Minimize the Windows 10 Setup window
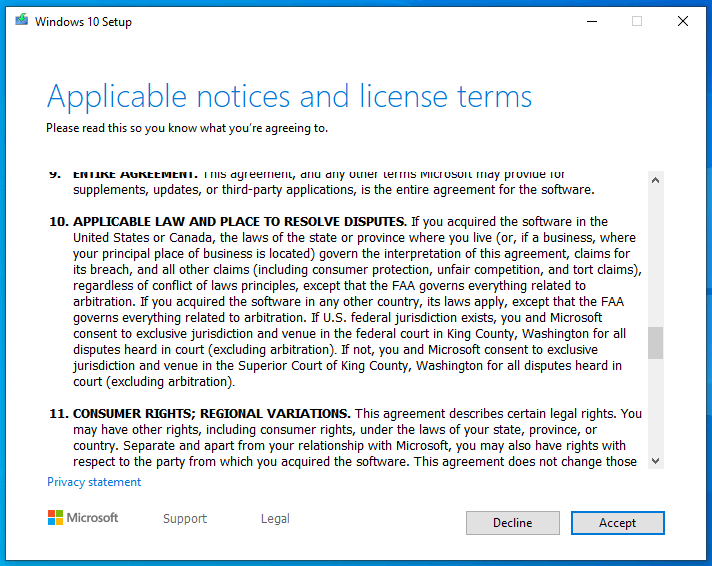 592,21
